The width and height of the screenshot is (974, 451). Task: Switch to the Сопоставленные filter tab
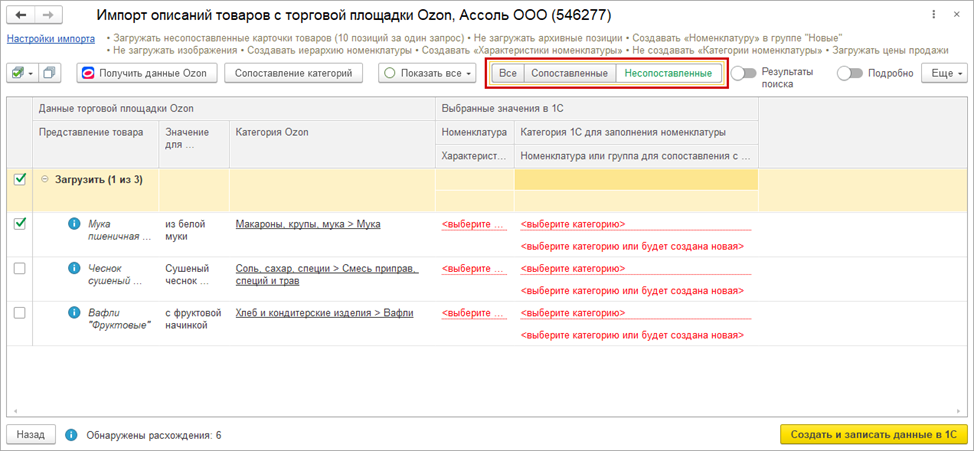point(569,73)
